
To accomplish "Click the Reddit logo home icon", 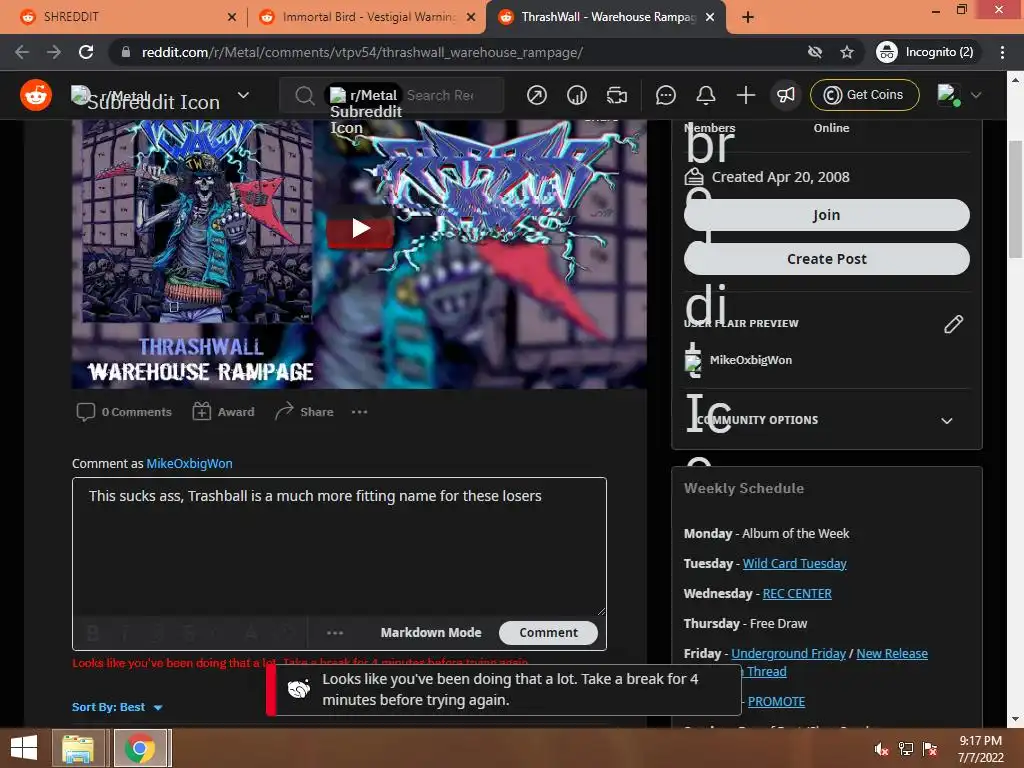I will pos(36,95).
